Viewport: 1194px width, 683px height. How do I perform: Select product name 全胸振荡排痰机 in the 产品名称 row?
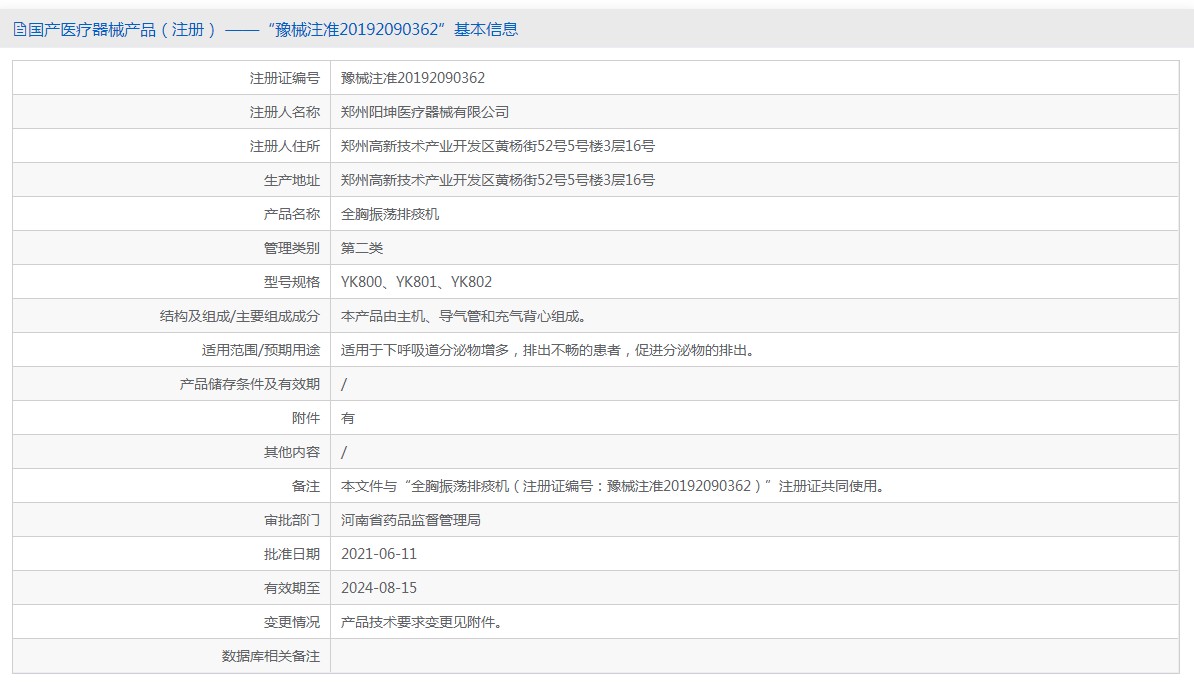point(390,214)
